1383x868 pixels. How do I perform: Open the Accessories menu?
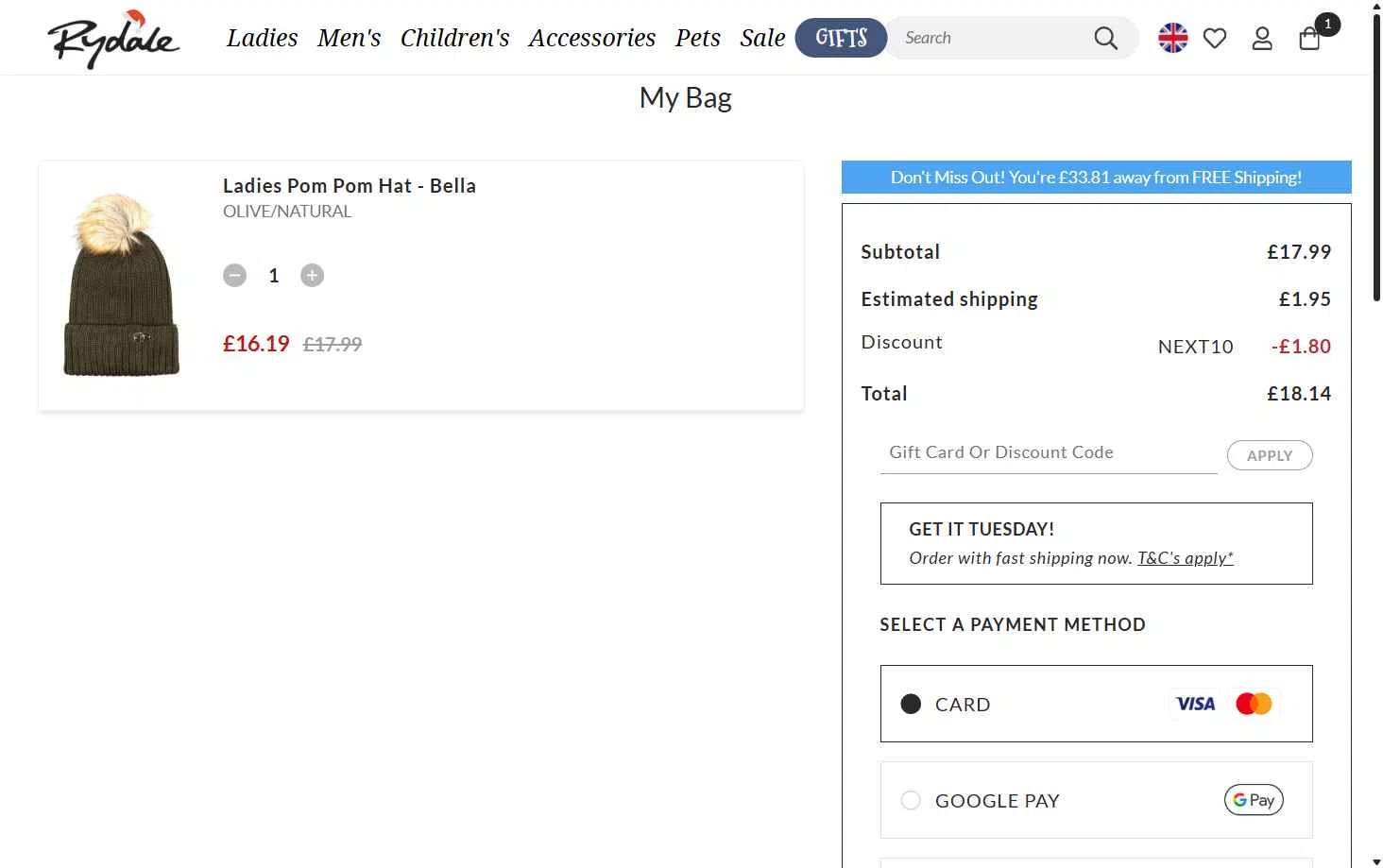tap(591, 38)
